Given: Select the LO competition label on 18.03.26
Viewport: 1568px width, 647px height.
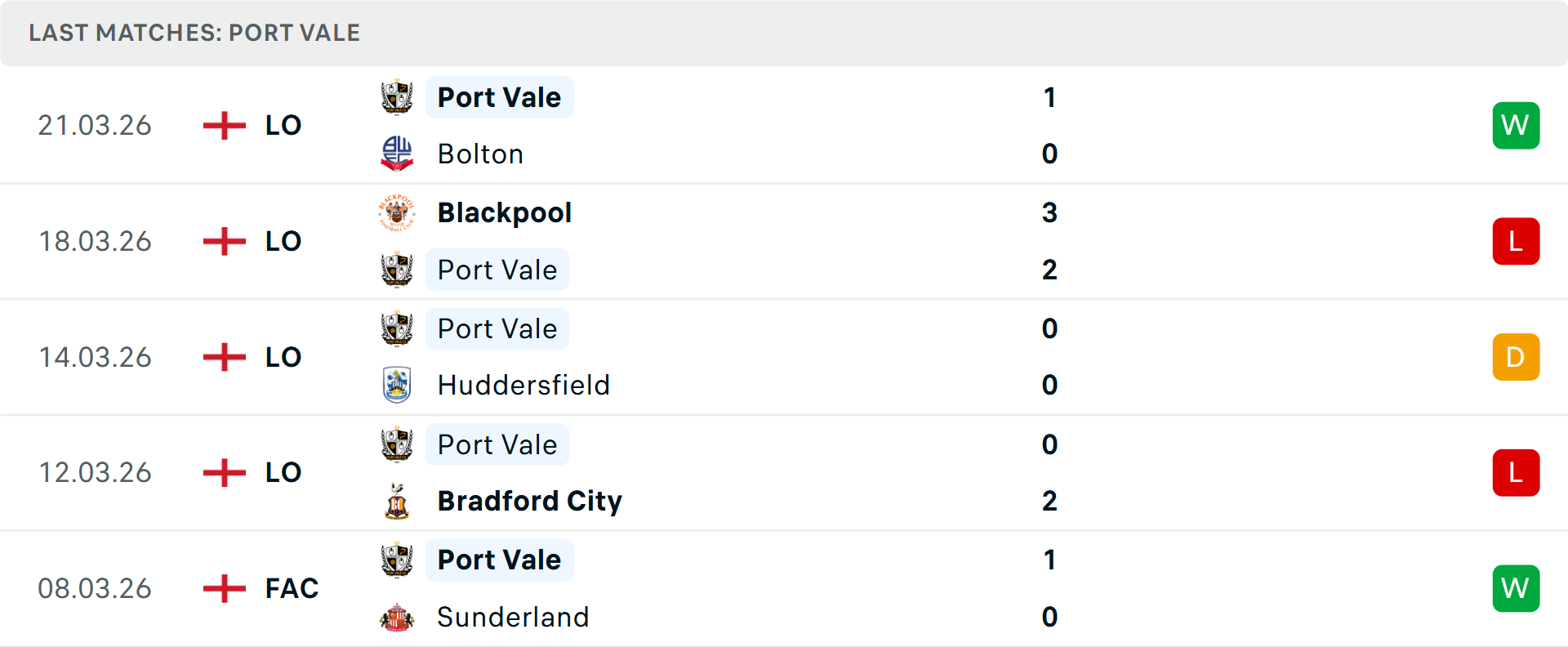Looking at the screenshot, I should pos(282,241).
